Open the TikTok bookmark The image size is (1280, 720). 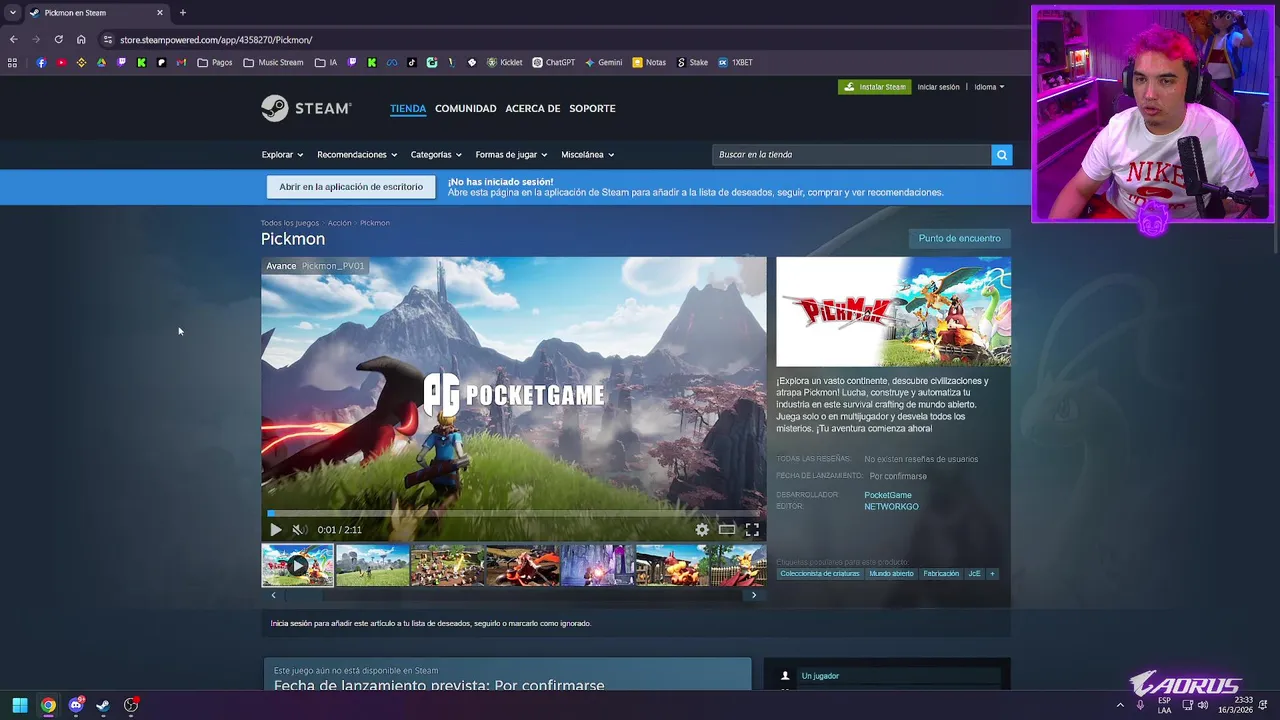(x=411, y=62)
